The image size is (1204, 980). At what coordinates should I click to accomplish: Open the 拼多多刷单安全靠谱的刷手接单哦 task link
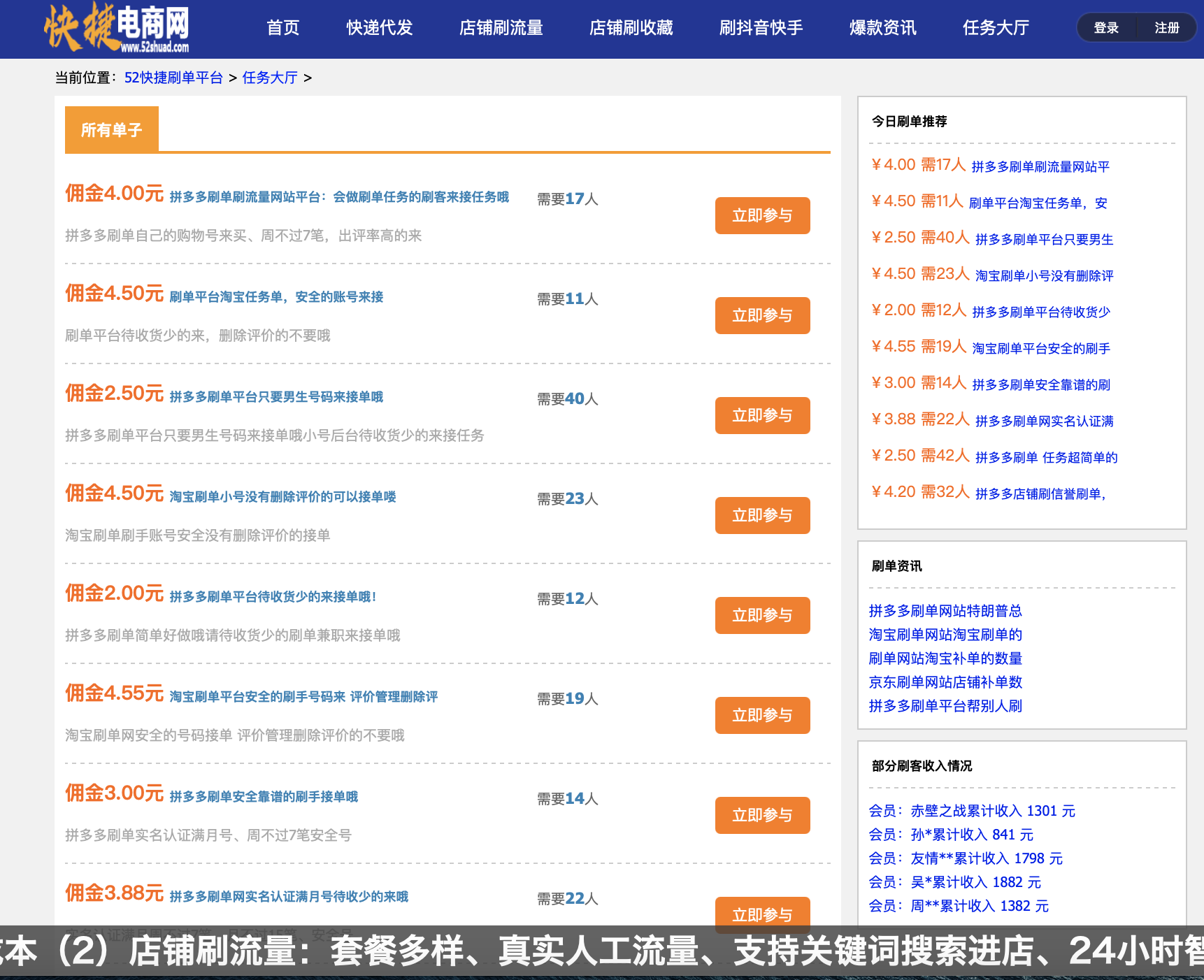(264, 797)
